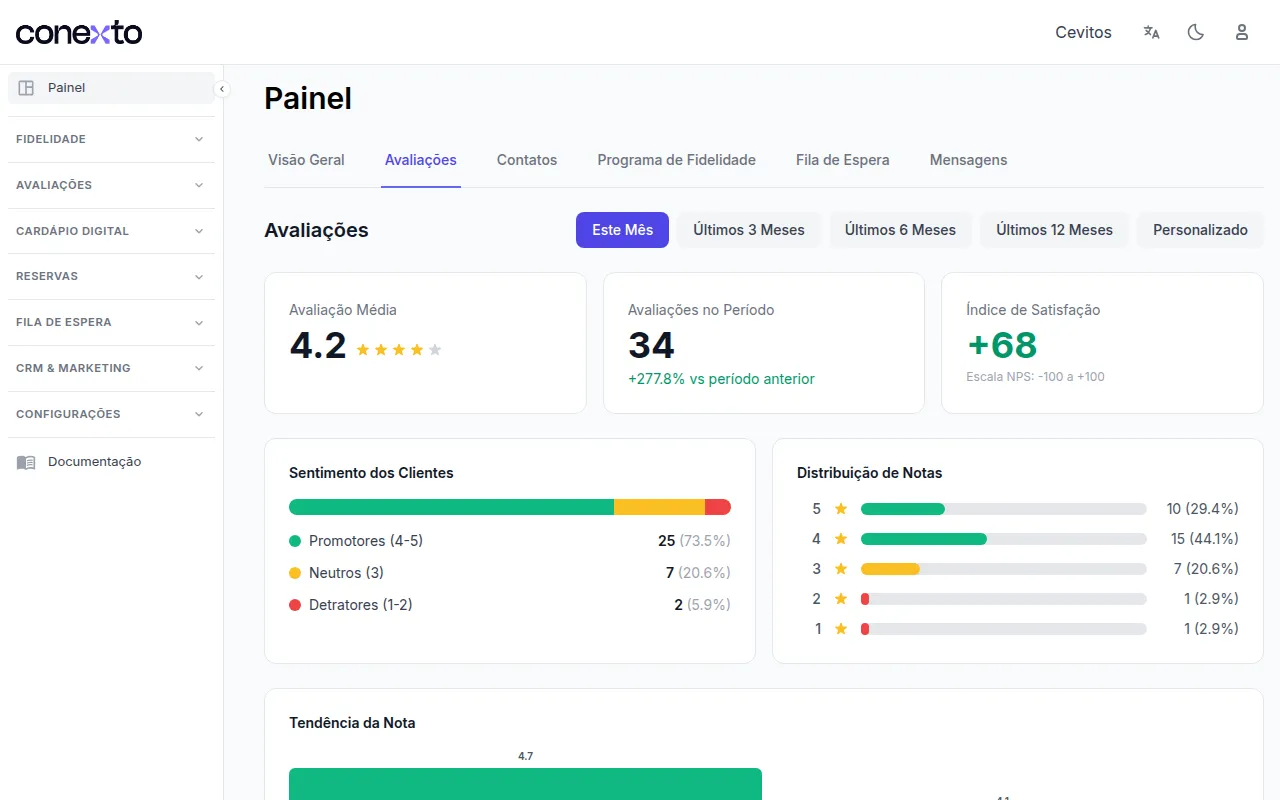
Task: Click the Neutros (3) legend label
Action: (346, 573)
